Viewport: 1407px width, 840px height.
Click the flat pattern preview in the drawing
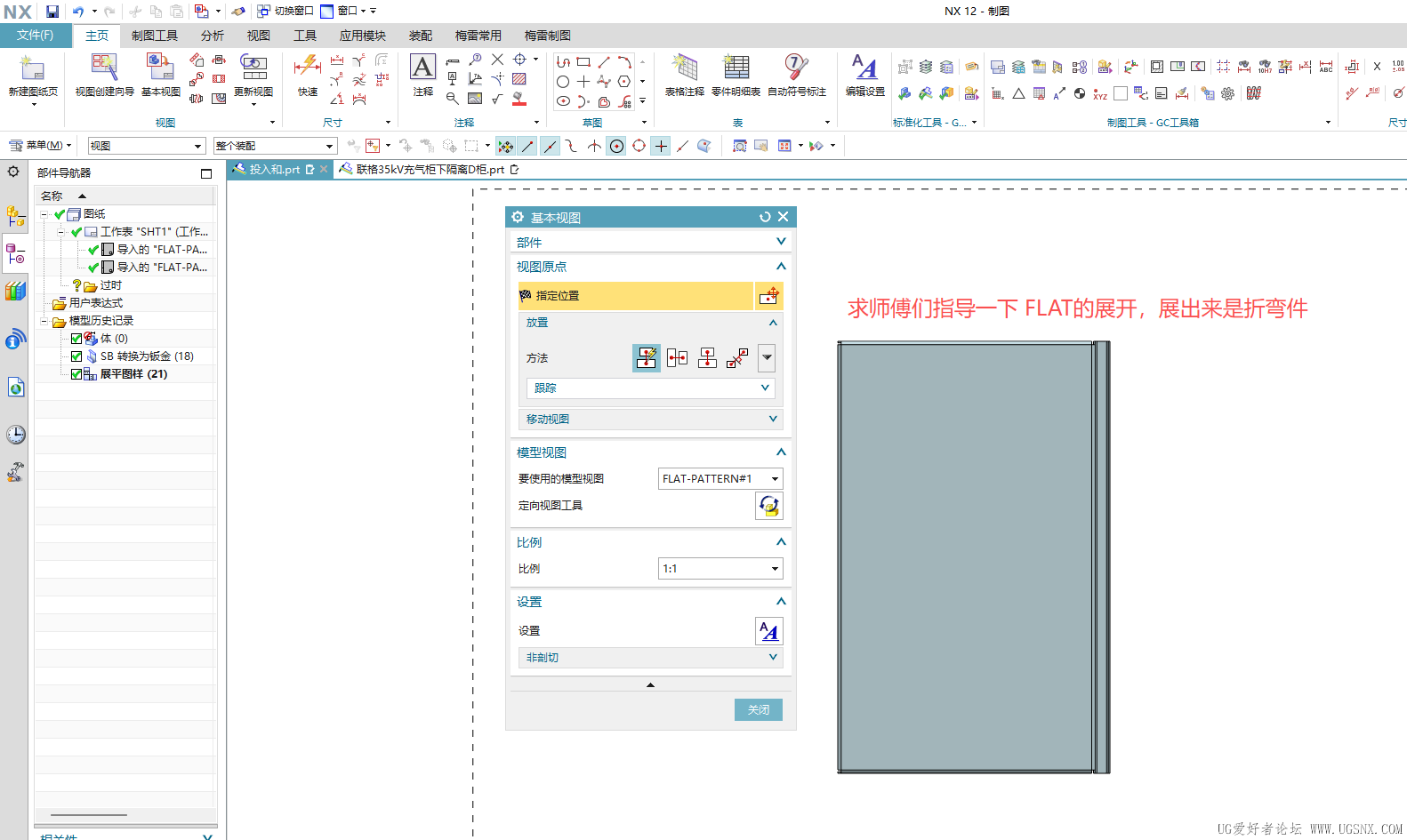[x=974, y=557]
